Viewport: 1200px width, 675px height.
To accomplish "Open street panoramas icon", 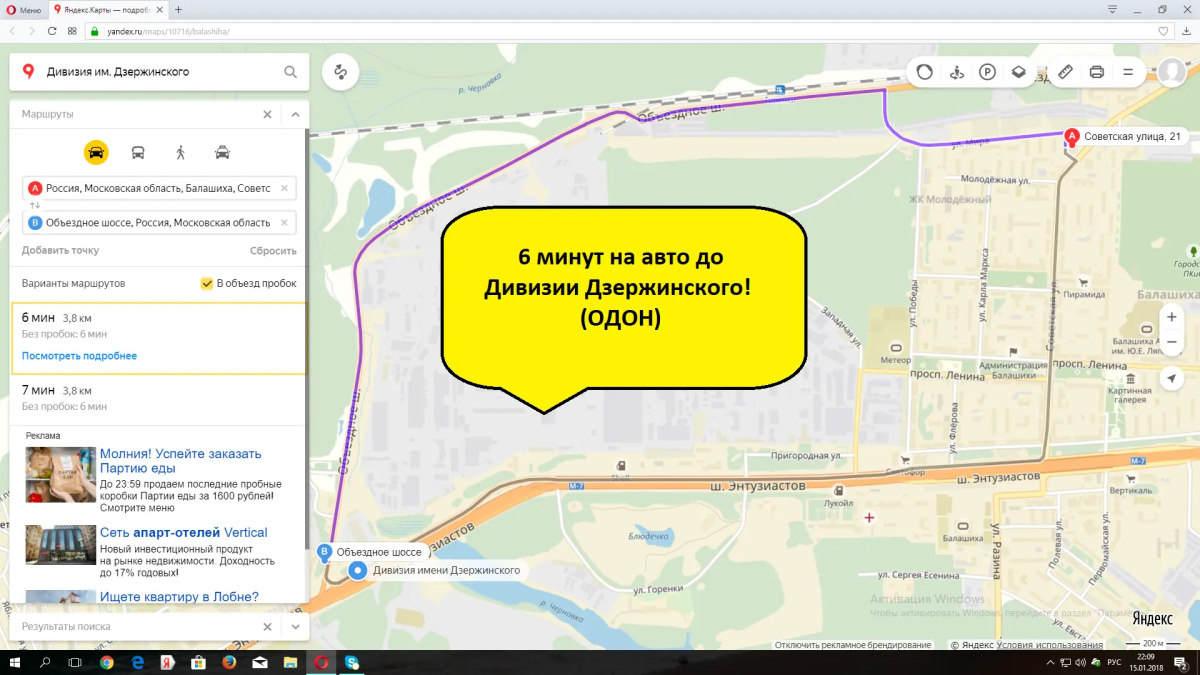I will click(957, 72).
